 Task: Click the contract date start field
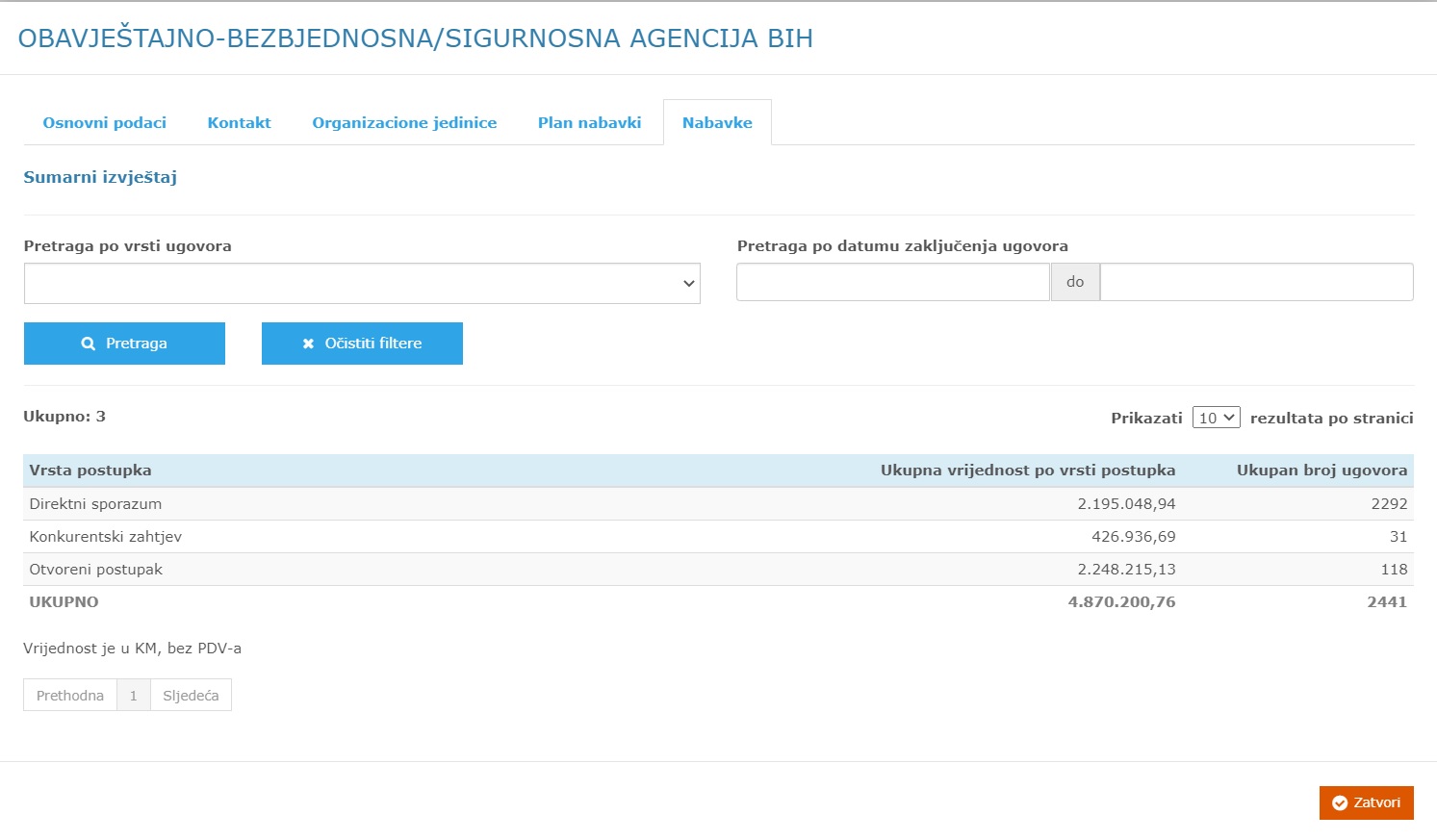[x=893, y=282]
